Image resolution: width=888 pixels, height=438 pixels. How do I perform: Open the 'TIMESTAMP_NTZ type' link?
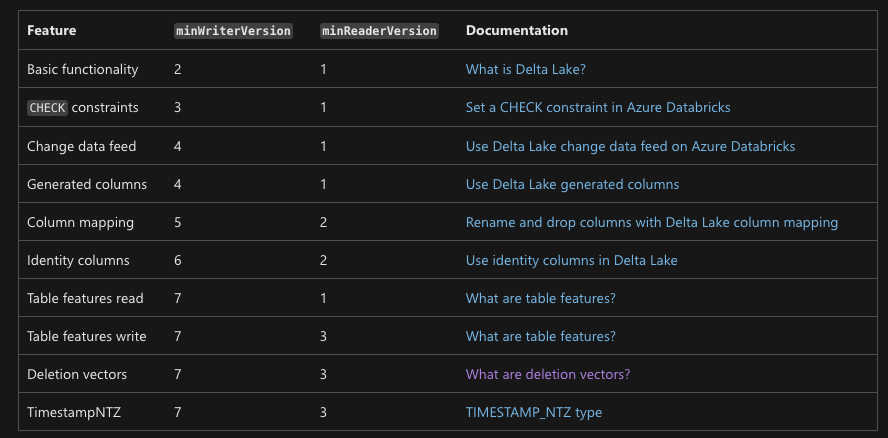533,413
